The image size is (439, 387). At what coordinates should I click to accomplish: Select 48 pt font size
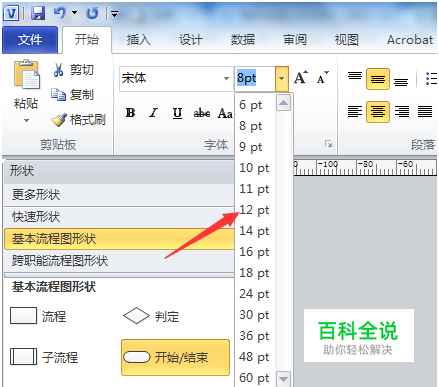pos(255,357)
